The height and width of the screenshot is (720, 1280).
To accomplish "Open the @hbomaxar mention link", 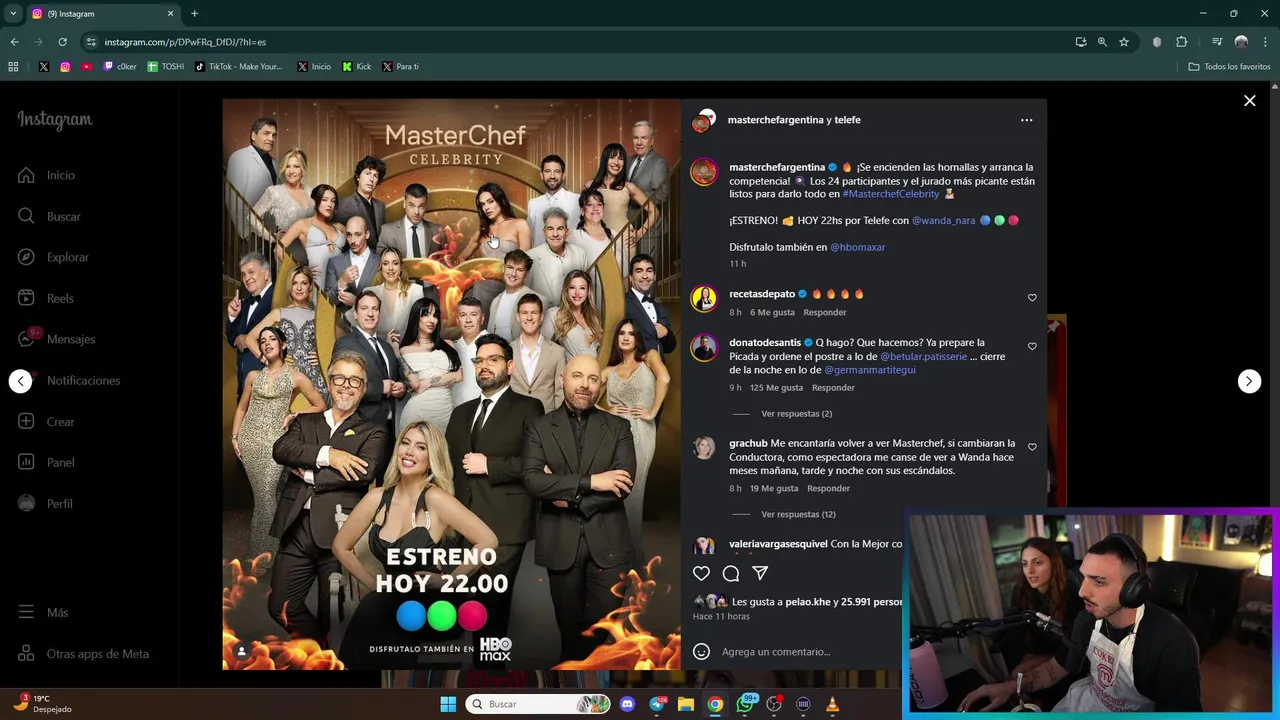I will (x=857, y=247).
